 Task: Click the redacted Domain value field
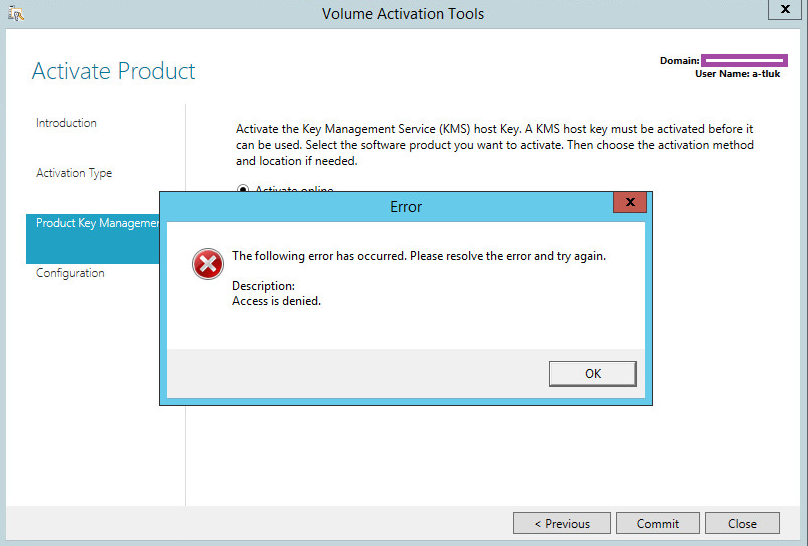(x=744, y=61)
